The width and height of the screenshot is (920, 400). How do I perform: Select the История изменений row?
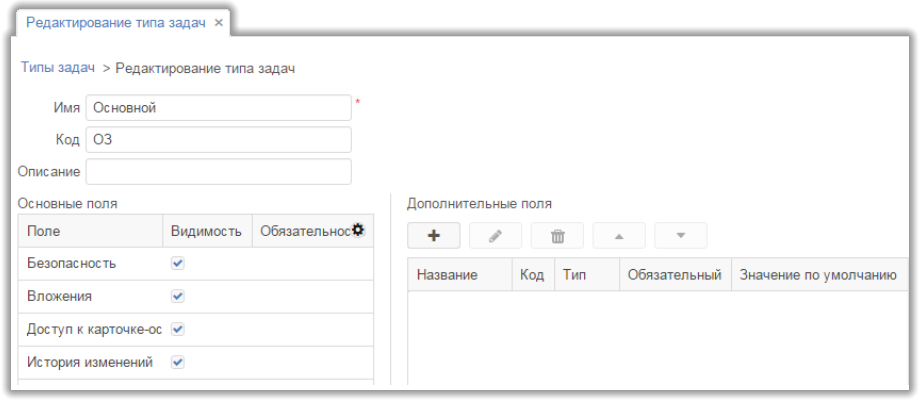[x=195, y=362]
